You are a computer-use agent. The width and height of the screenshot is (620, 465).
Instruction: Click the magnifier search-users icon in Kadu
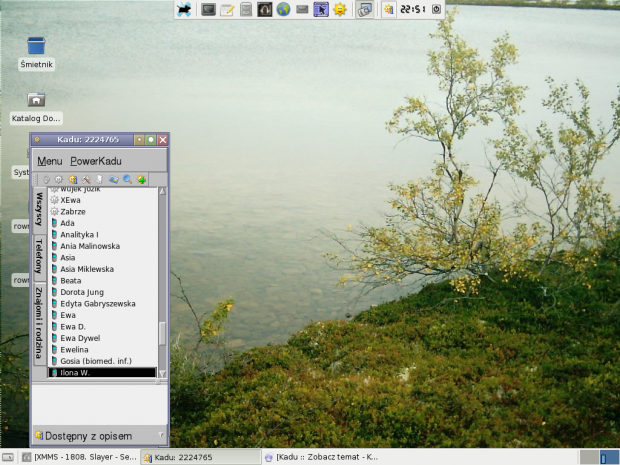click(127, 180)
